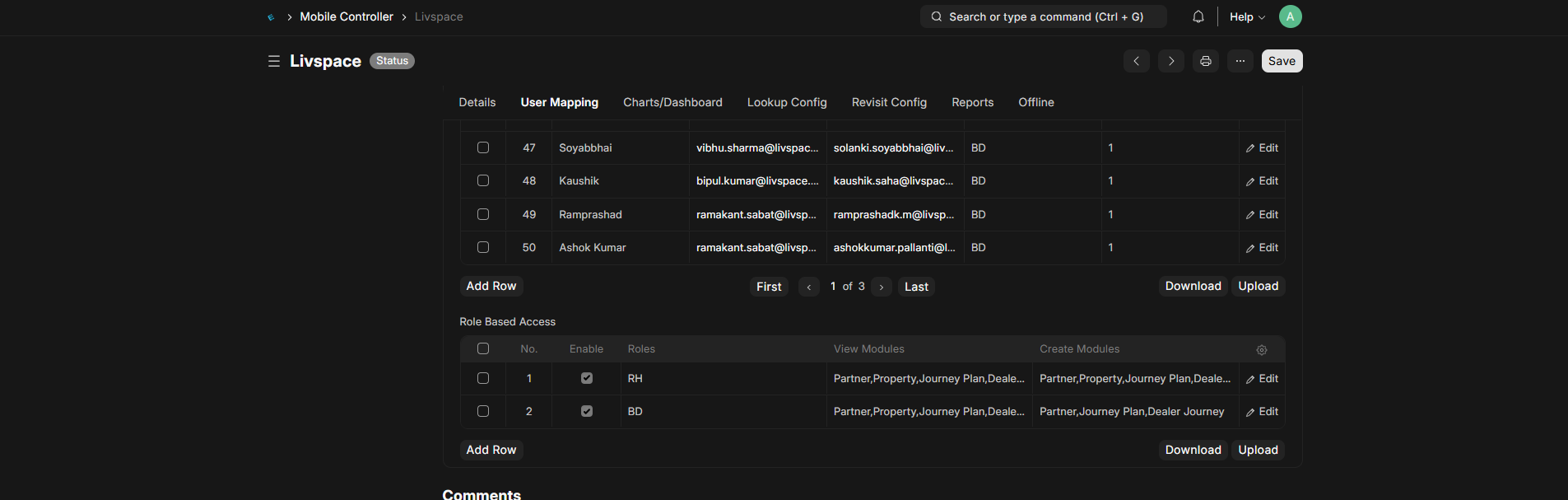1568x500 pixels.
Task: Go to the next document
Action: (1171, 61)
